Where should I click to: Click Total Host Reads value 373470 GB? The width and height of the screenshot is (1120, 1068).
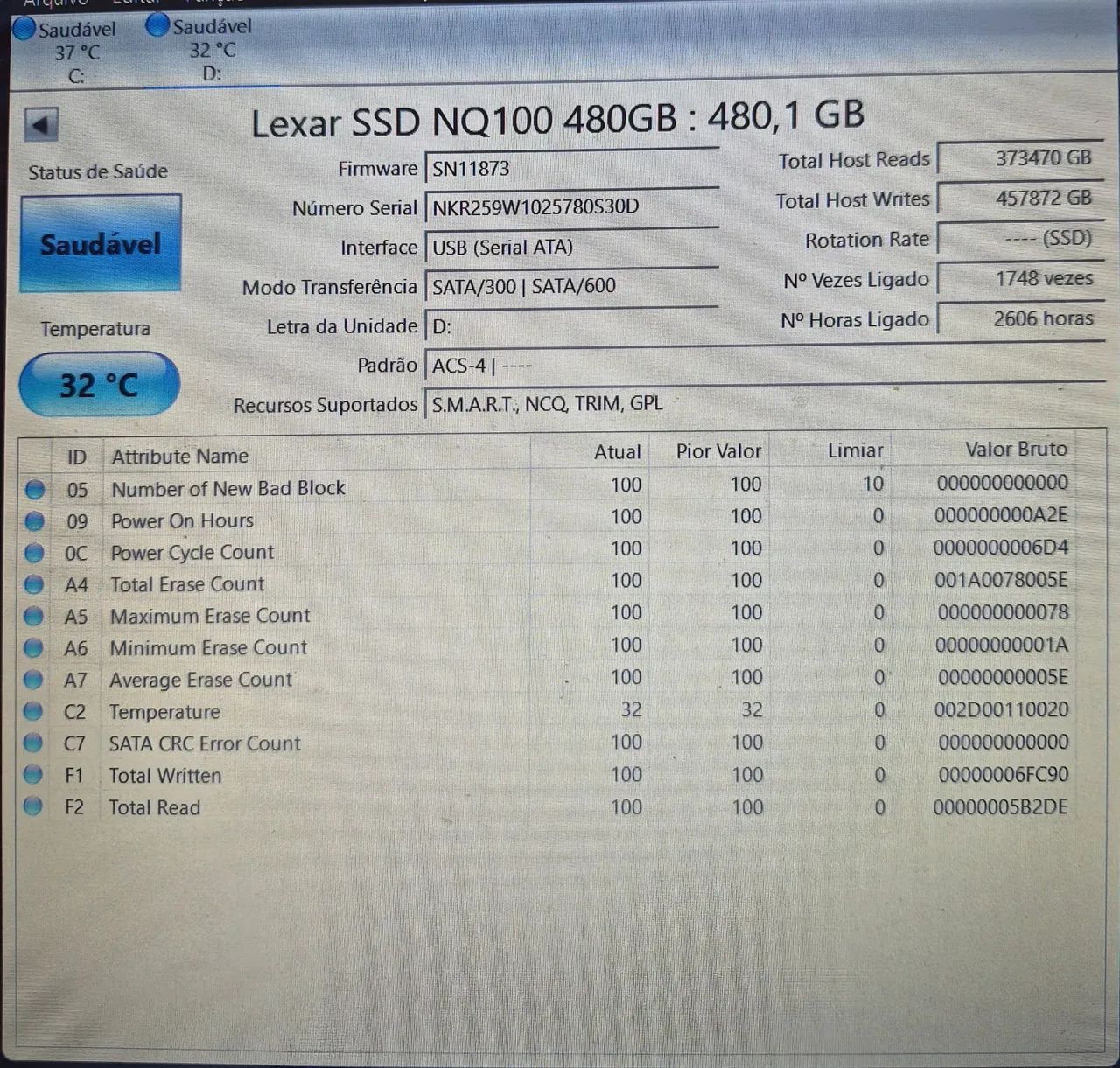tap(1019, 158)
